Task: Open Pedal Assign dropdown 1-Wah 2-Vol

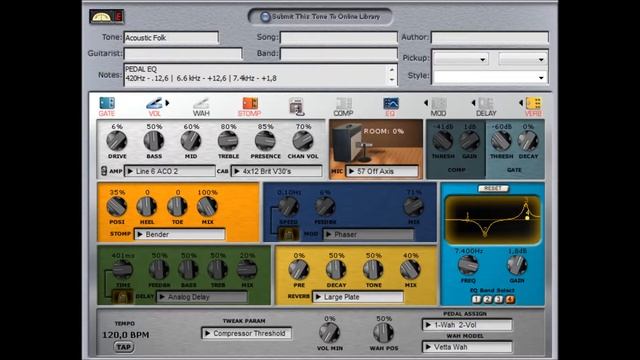Action: click(467, 325)
